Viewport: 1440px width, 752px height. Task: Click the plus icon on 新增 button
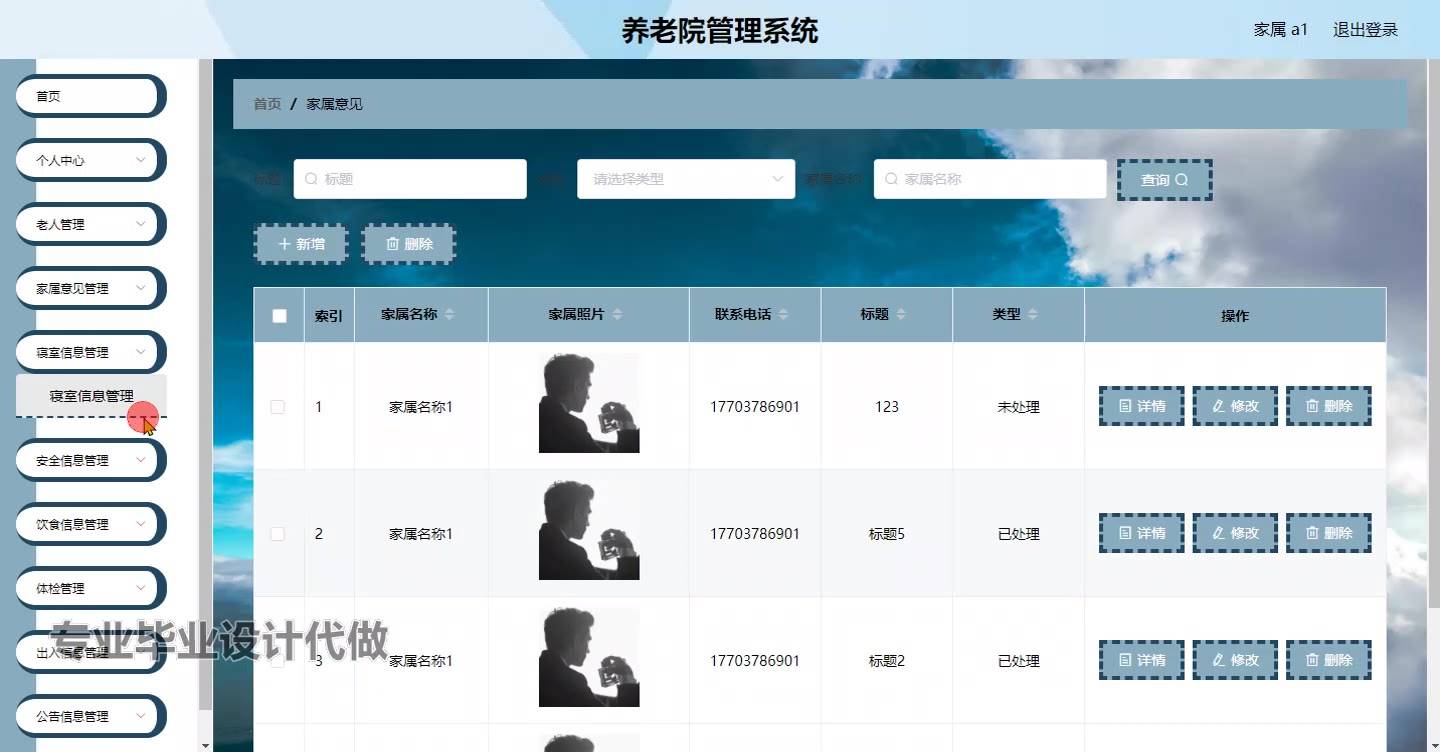point(284,244)
